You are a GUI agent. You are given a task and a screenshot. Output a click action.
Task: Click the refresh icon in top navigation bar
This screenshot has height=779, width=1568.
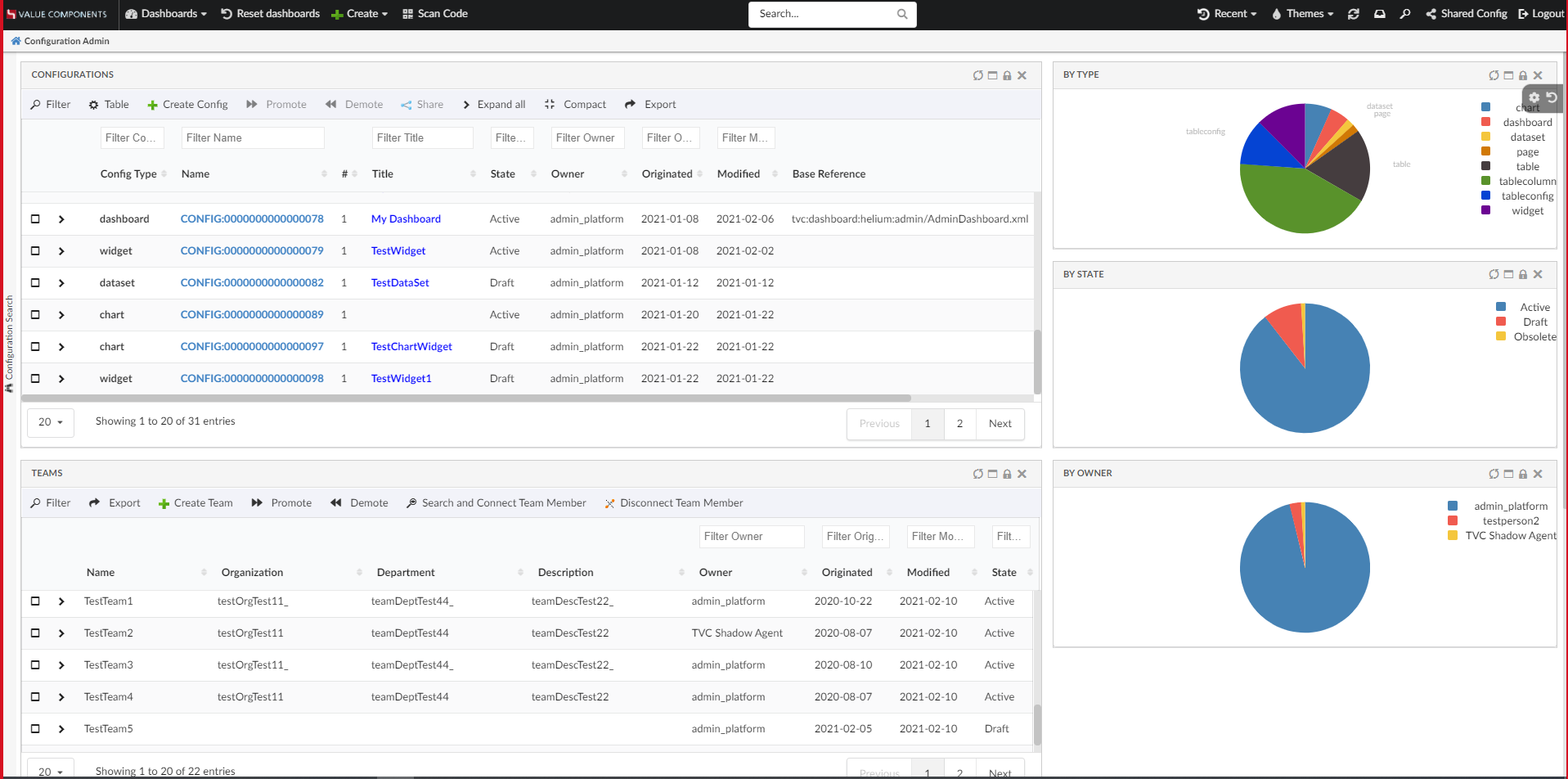coord(1354,14)
